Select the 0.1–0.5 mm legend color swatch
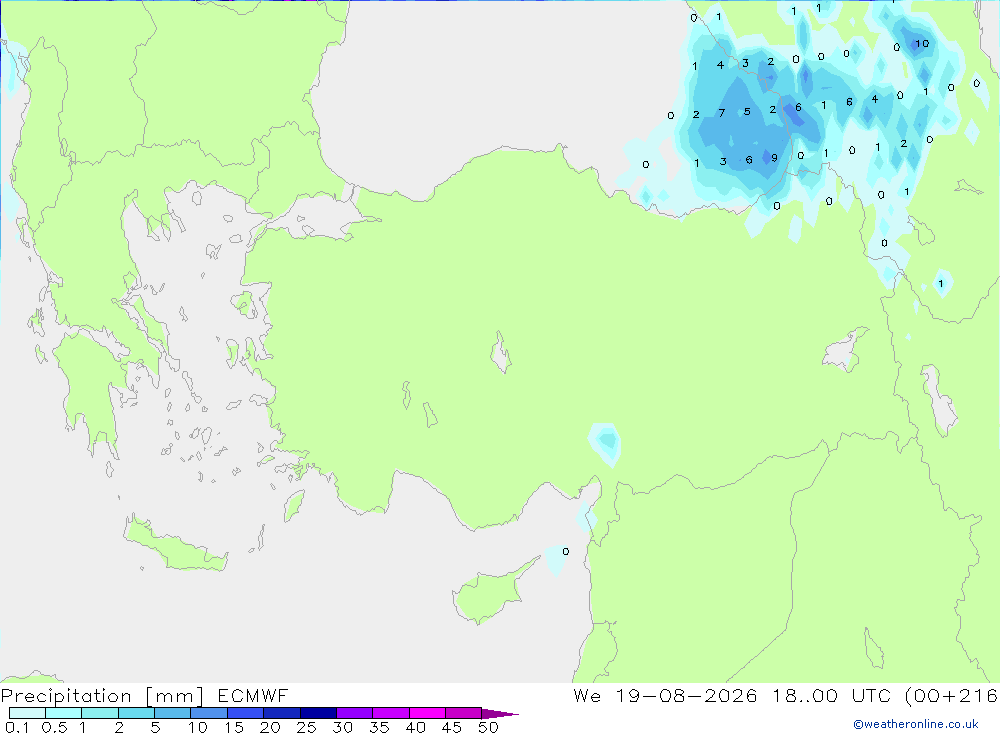This screenshot has width=1000, height=733. [x=27, y=713]
